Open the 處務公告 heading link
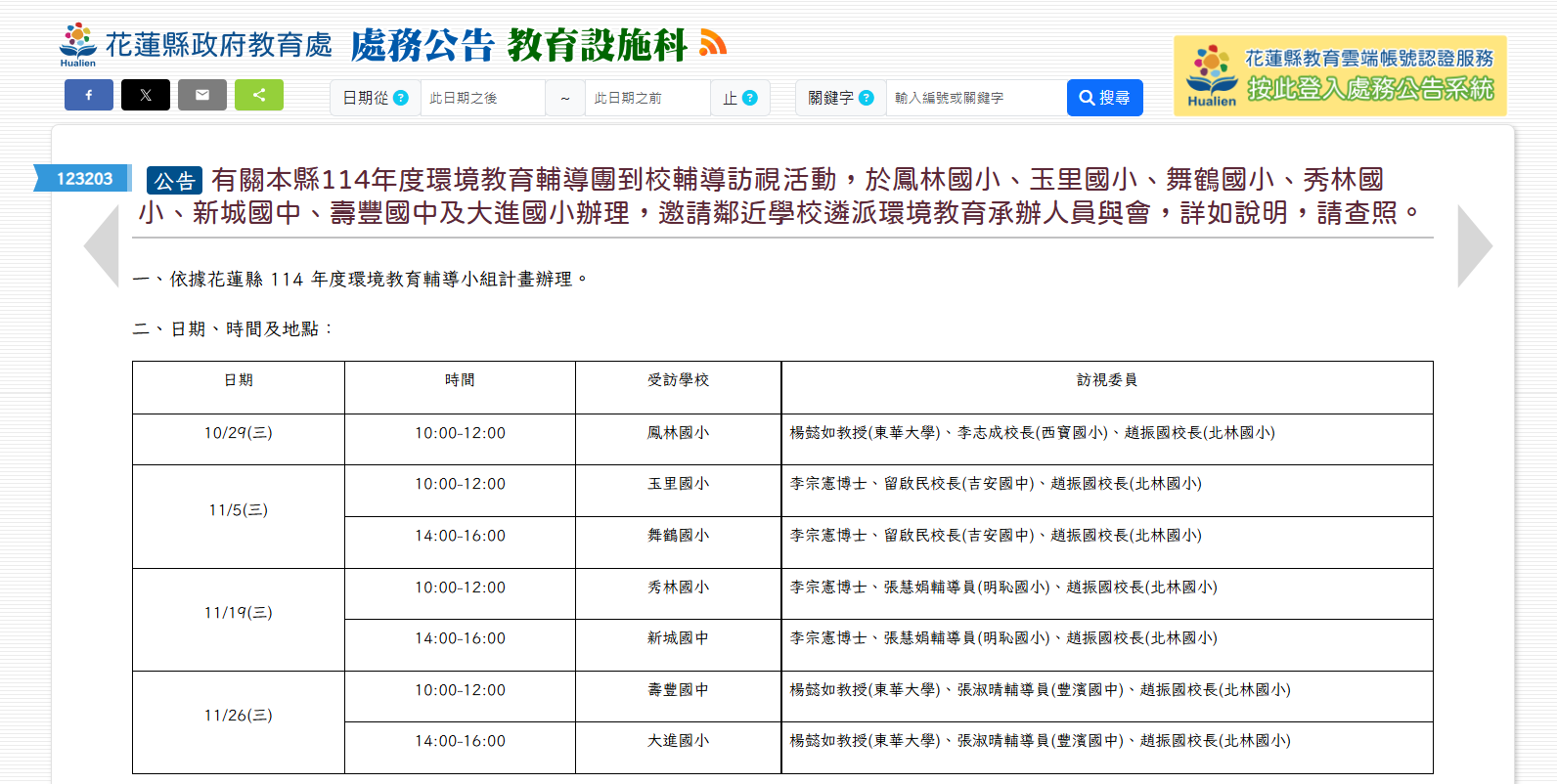The width and height of the screenshot is (1557, 784). [x=423, y=45]
